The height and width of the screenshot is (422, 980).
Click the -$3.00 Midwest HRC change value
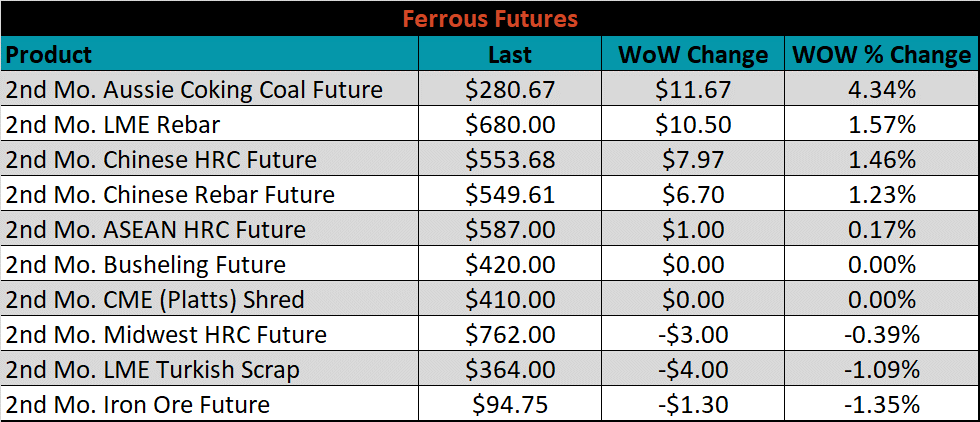tap(692, 334)
